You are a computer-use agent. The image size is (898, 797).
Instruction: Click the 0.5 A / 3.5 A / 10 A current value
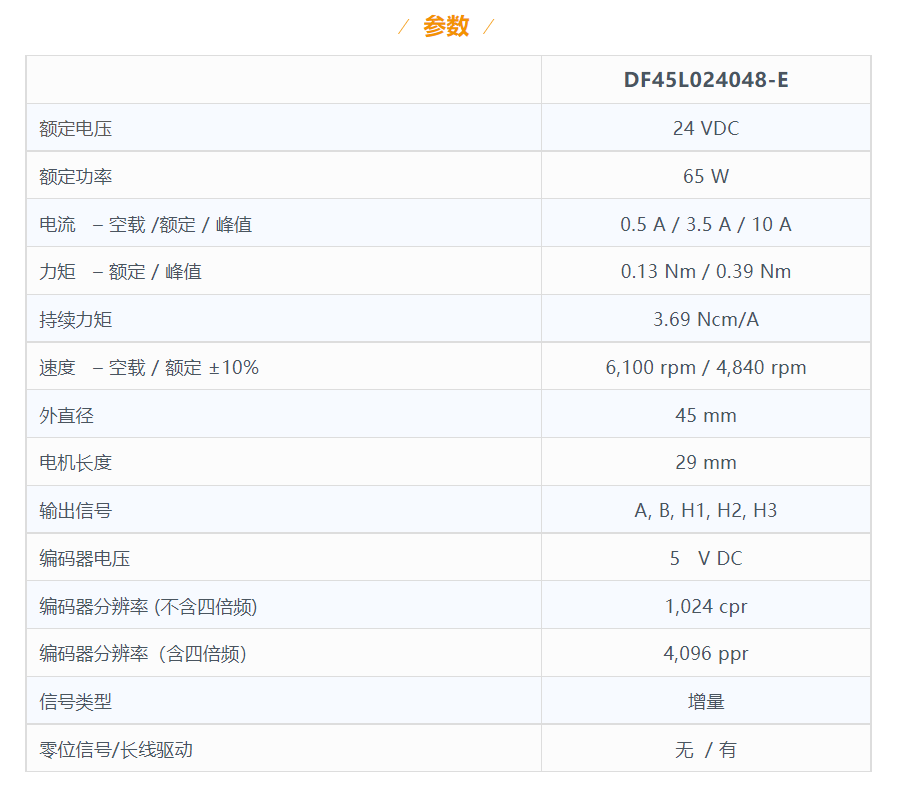coord(706,224)
